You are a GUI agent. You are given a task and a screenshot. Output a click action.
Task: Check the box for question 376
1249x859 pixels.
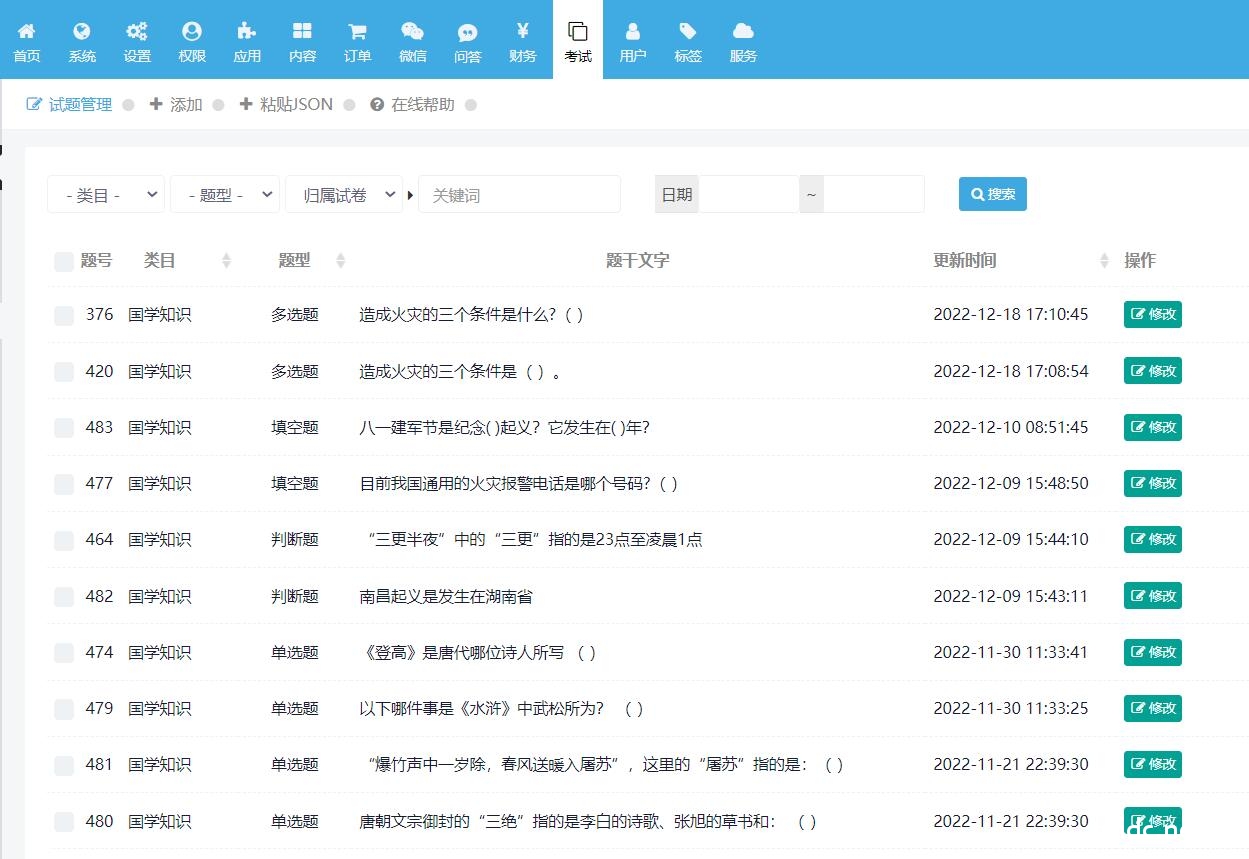click(64, 316)
